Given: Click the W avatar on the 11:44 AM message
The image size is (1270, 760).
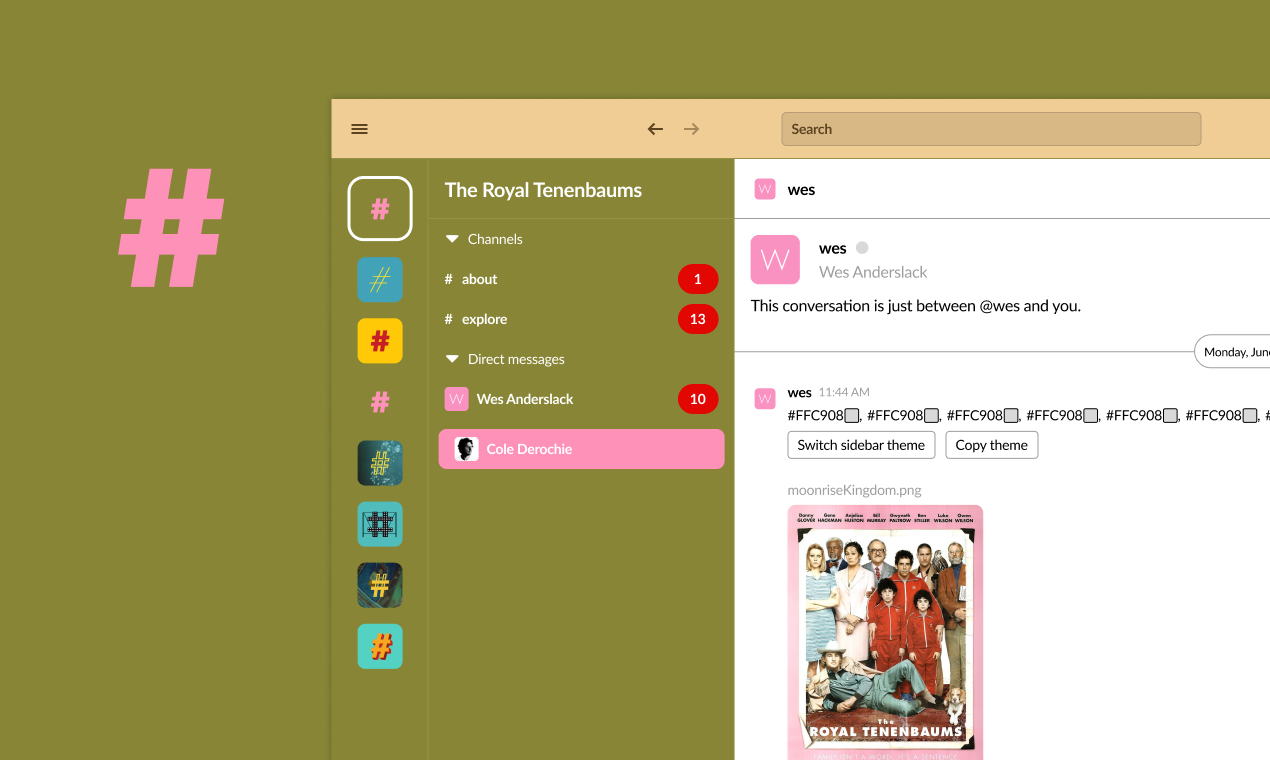Looking at the screenshot, I should (765, 399).
